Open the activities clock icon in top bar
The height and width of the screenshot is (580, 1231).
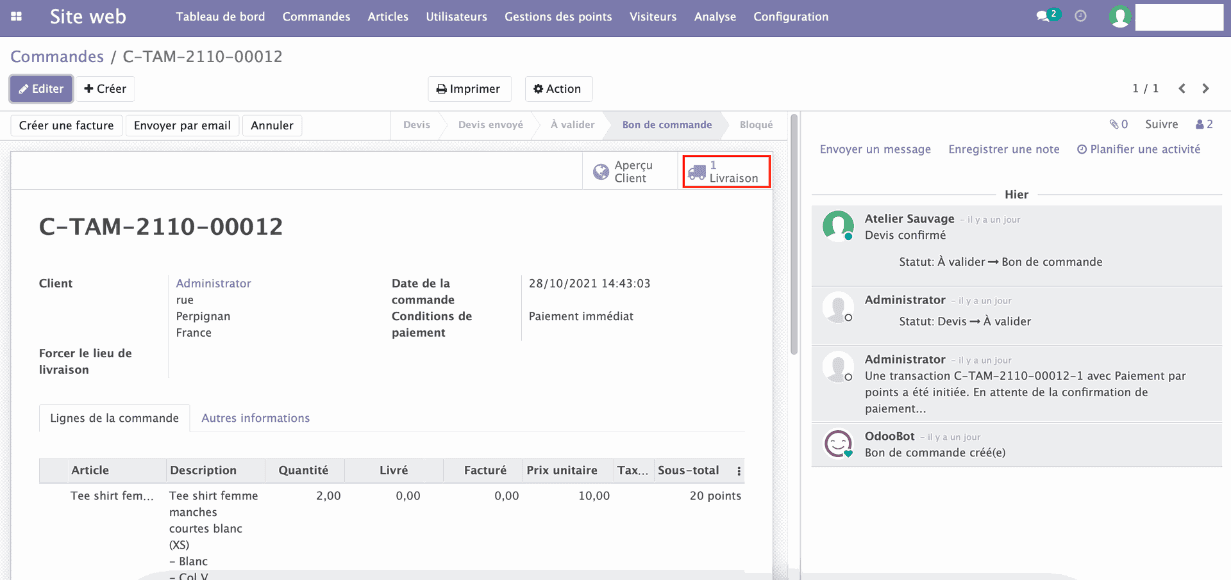point(1081,16)
